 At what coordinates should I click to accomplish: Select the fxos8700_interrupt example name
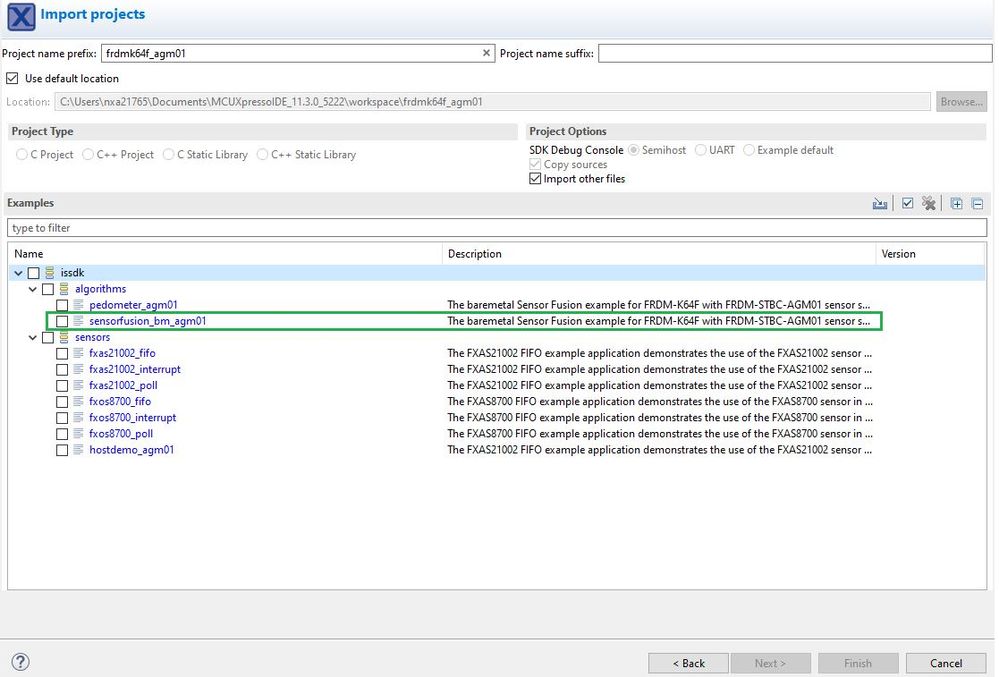[x=133, y=418]
